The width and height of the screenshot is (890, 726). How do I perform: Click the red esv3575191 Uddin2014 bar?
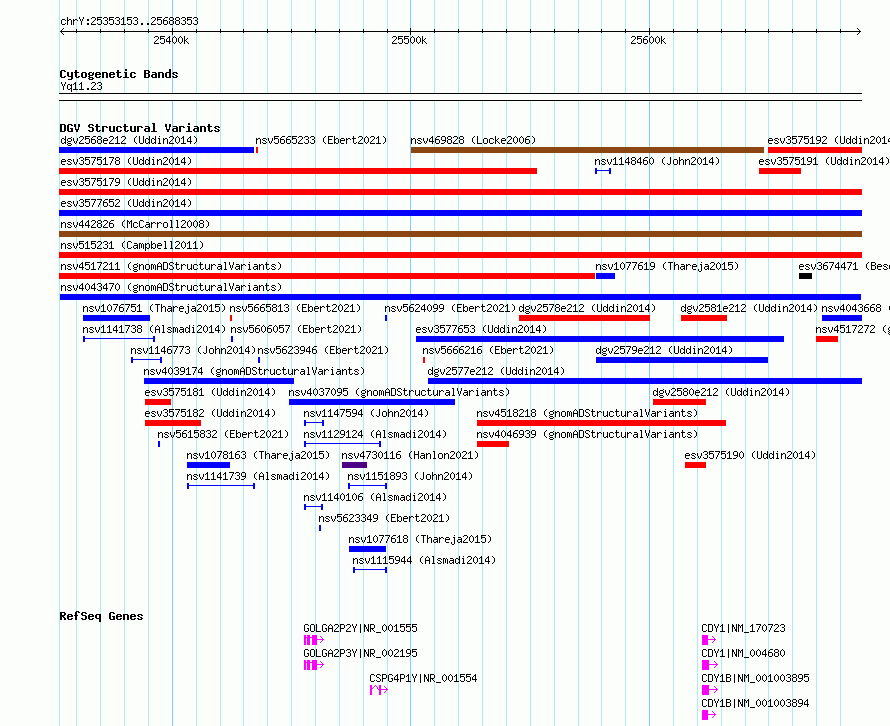(780, 171)
